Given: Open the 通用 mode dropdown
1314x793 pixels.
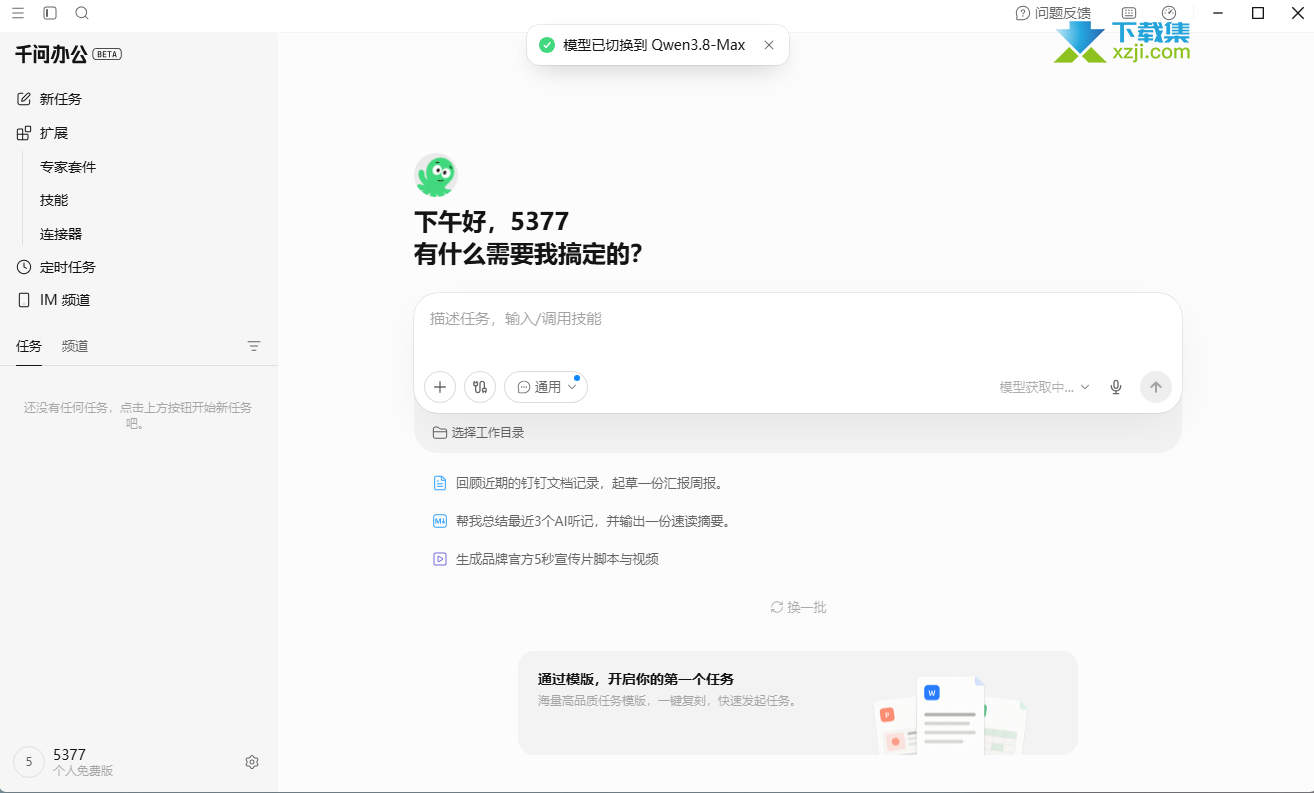Looking at the screenshot, I should click(546, 387).
